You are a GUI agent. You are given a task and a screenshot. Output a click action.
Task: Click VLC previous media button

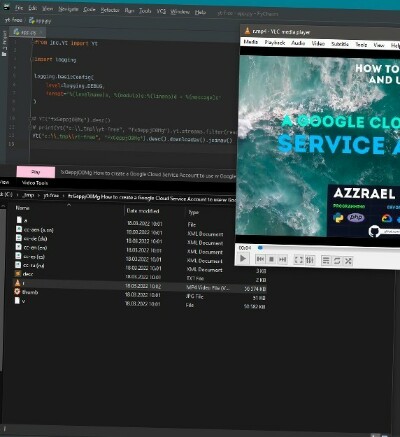tap(260, 259)
